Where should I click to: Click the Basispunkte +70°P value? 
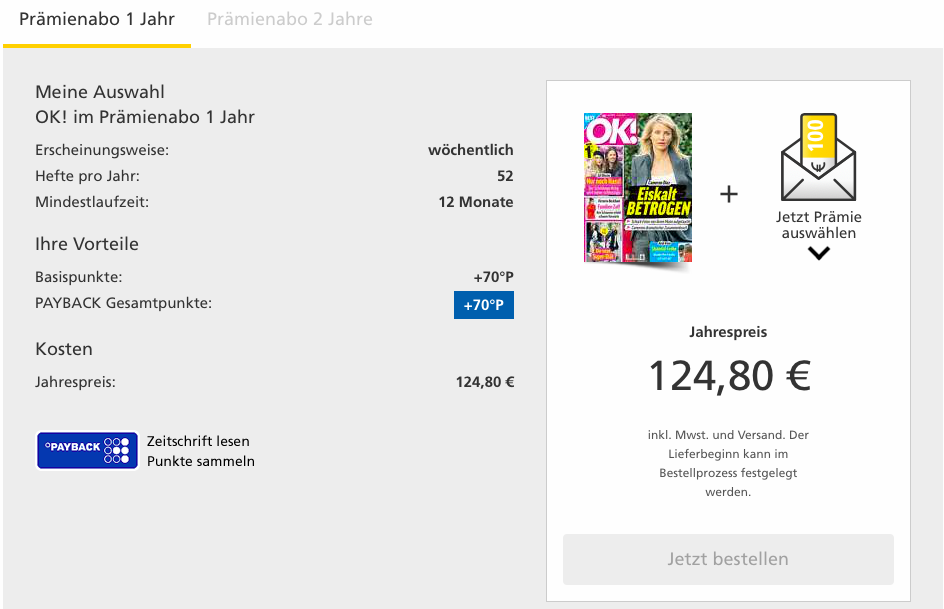pyautogui.click(x=493, y=277)
